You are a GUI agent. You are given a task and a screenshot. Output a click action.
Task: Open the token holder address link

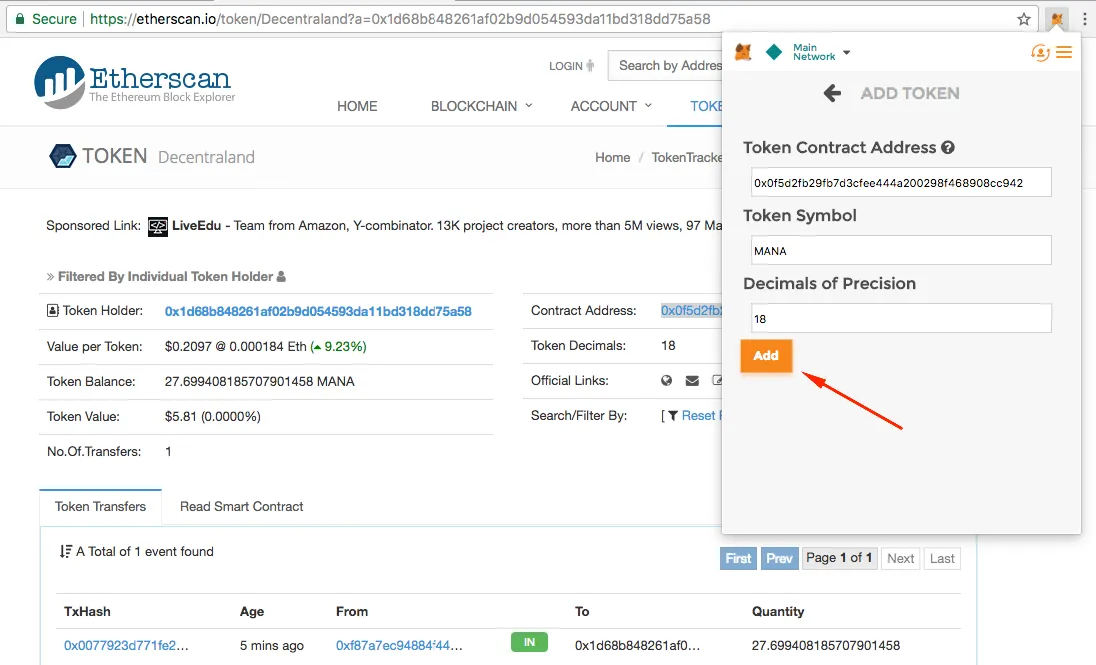[318, 311]
